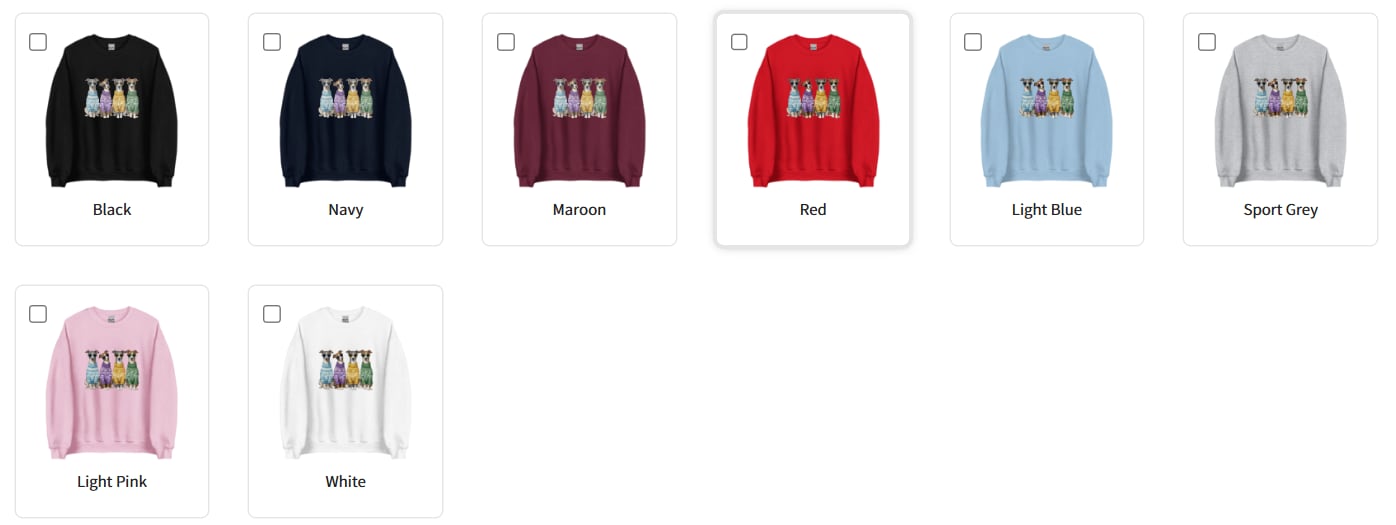Click the light blue sweatshirt image
The image size is (1396, 525).
(1047, 110)
